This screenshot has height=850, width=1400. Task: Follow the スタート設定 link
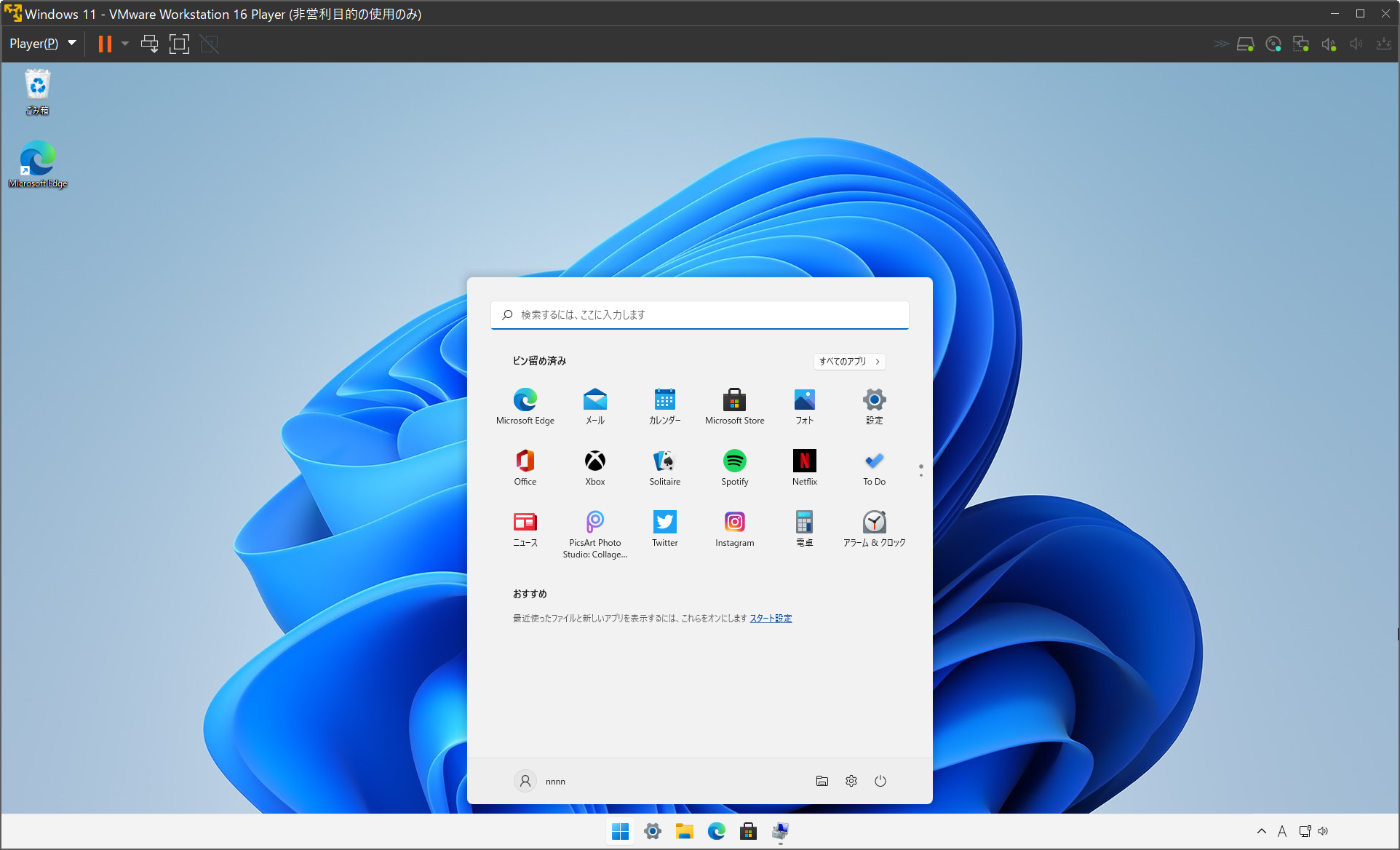(x=771, y=618)
